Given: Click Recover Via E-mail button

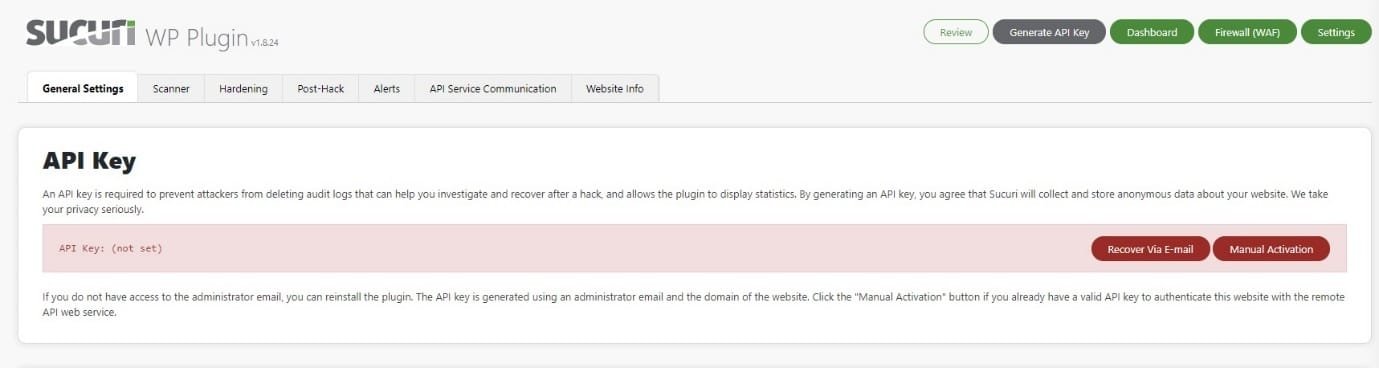Looking at the screenshot, I should pyautogui.click(x=1150, y=249).
